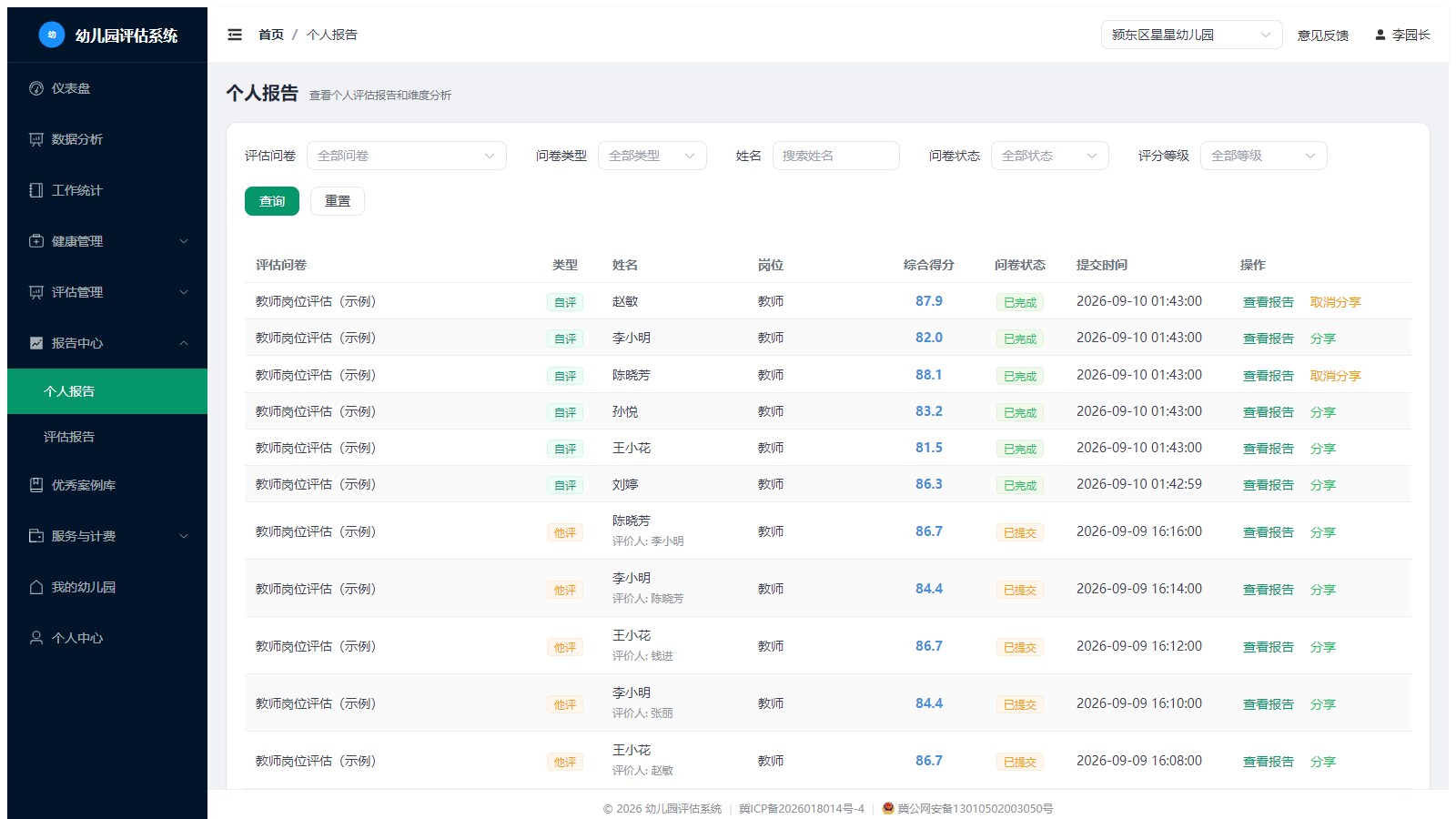Click the 仪表盘 dashboard gauge icon
This screenshot has height=819, width=1456.
[36, 88]
